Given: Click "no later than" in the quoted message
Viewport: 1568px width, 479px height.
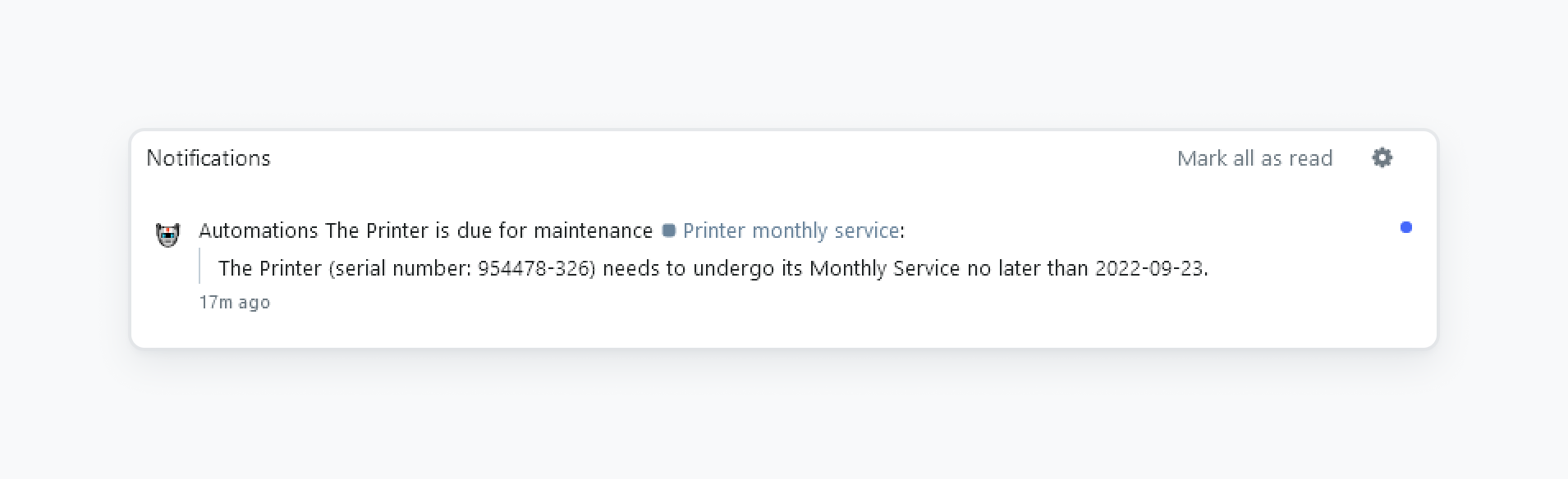Looking at the screenshot, I should tap(1027, 268).
